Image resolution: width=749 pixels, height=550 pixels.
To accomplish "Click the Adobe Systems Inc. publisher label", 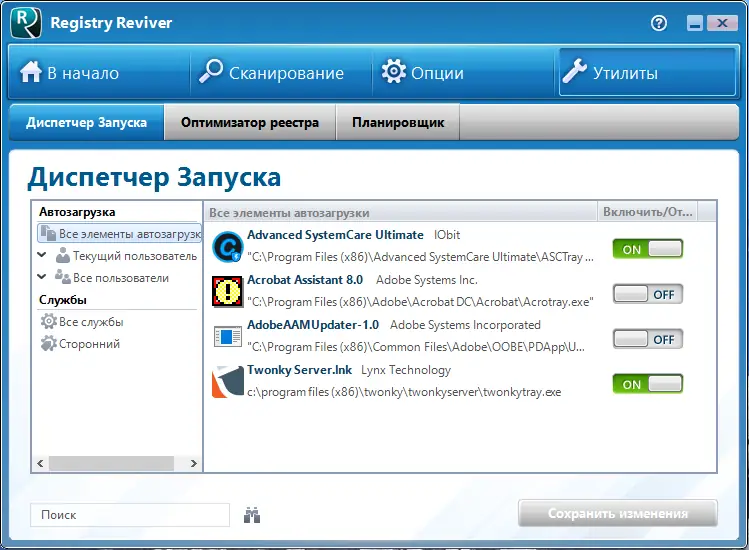I will coord(427,280).
